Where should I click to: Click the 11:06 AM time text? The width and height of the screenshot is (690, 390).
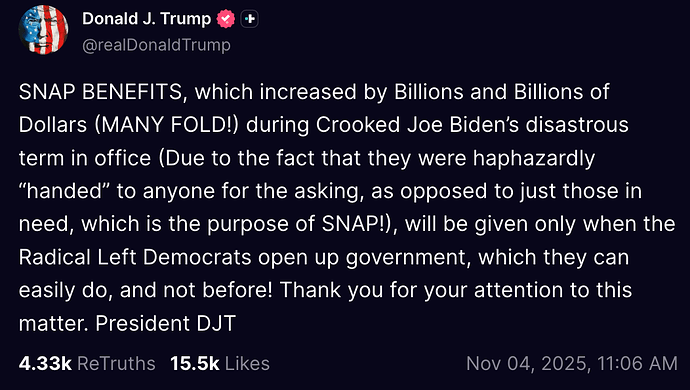tap(637, 364)
